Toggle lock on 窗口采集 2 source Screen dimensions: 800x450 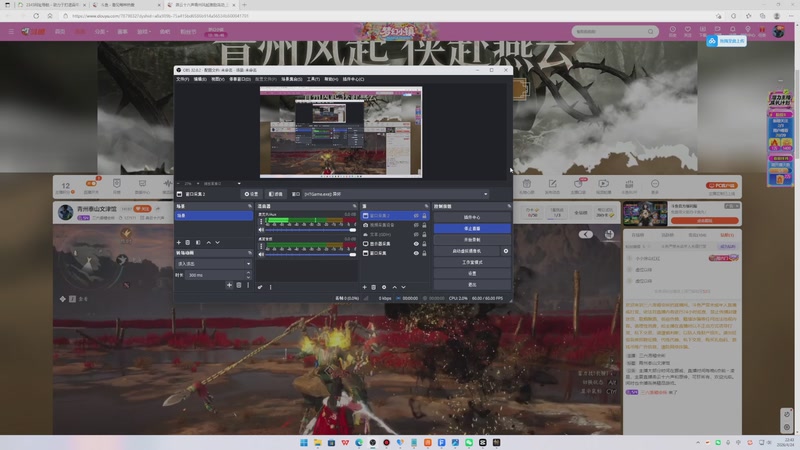point(424,216)
